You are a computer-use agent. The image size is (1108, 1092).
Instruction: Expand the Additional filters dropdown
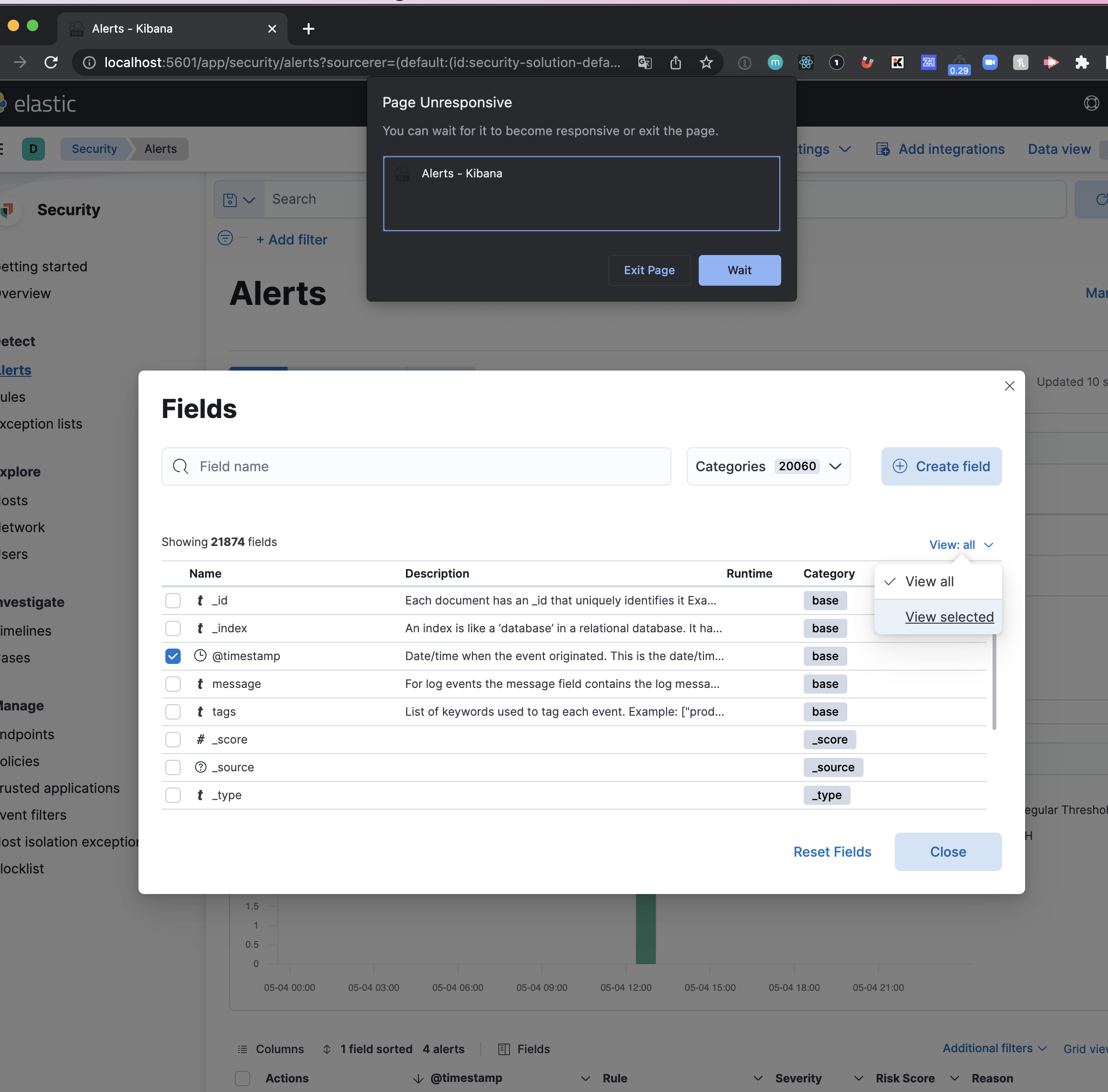point(994,1048)
